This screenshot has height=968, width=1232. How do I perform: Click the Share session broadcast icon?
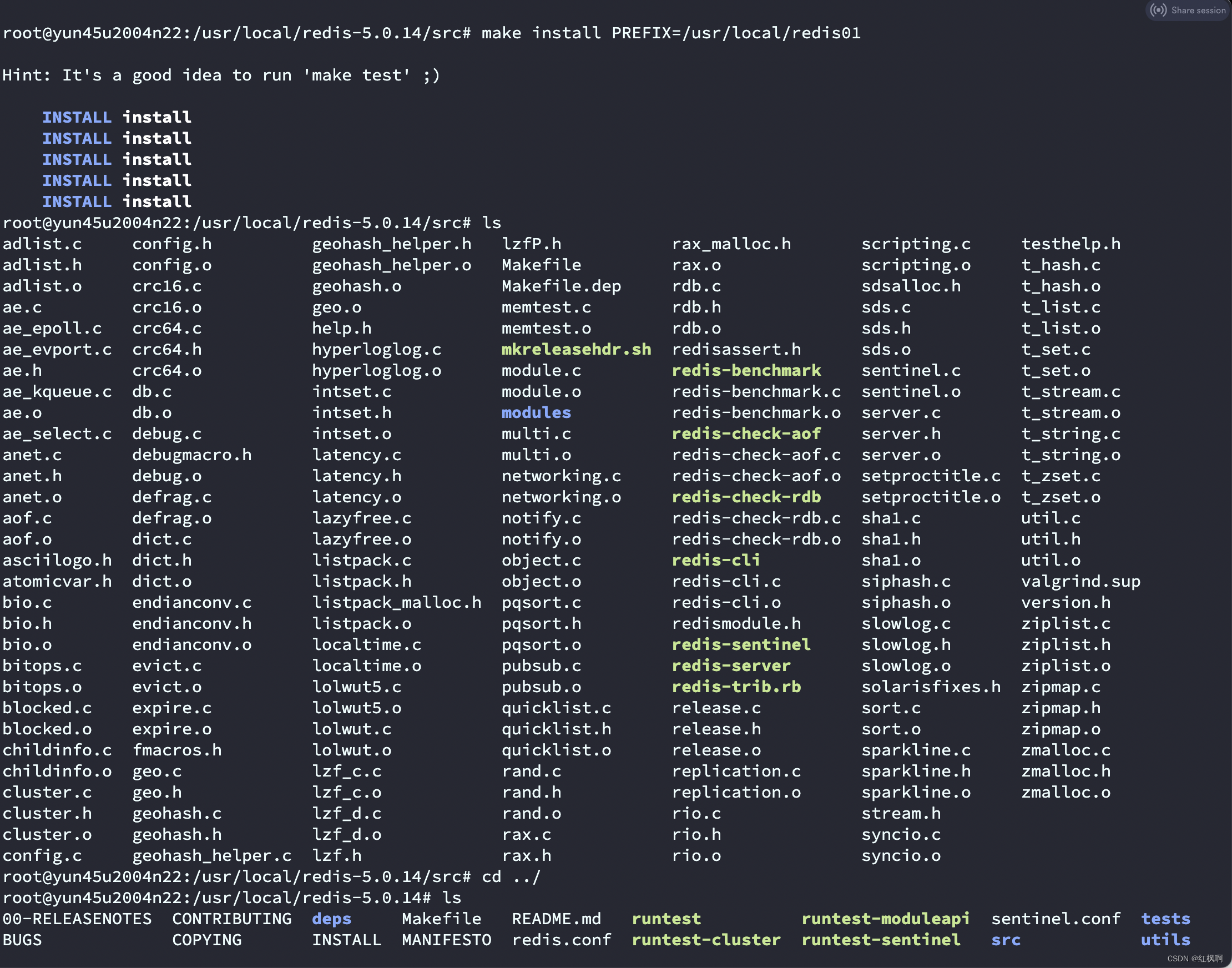click(1158, 10)
